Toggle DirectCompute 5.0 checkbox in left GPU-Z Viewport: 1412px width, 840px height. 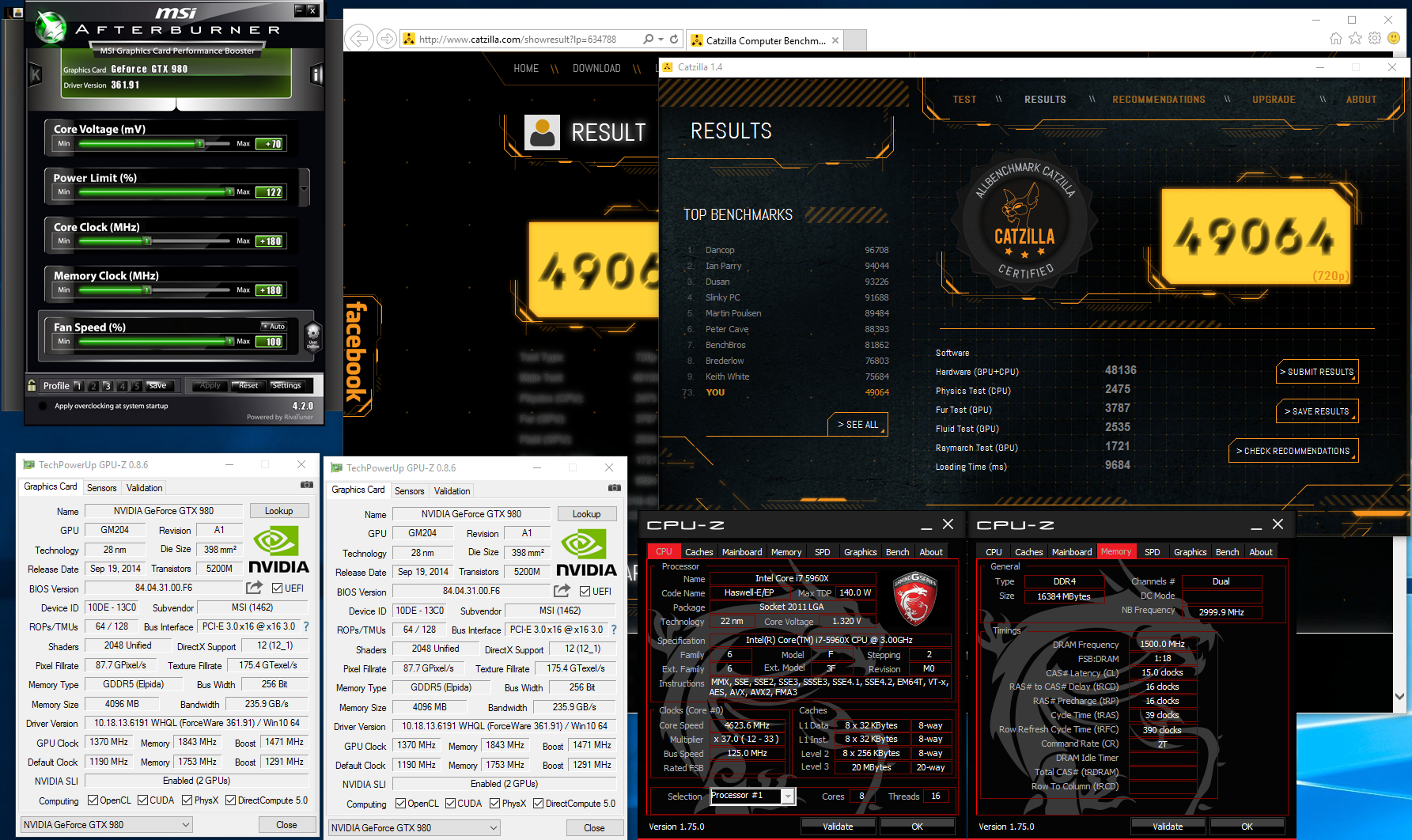click(x=230, y=800)
